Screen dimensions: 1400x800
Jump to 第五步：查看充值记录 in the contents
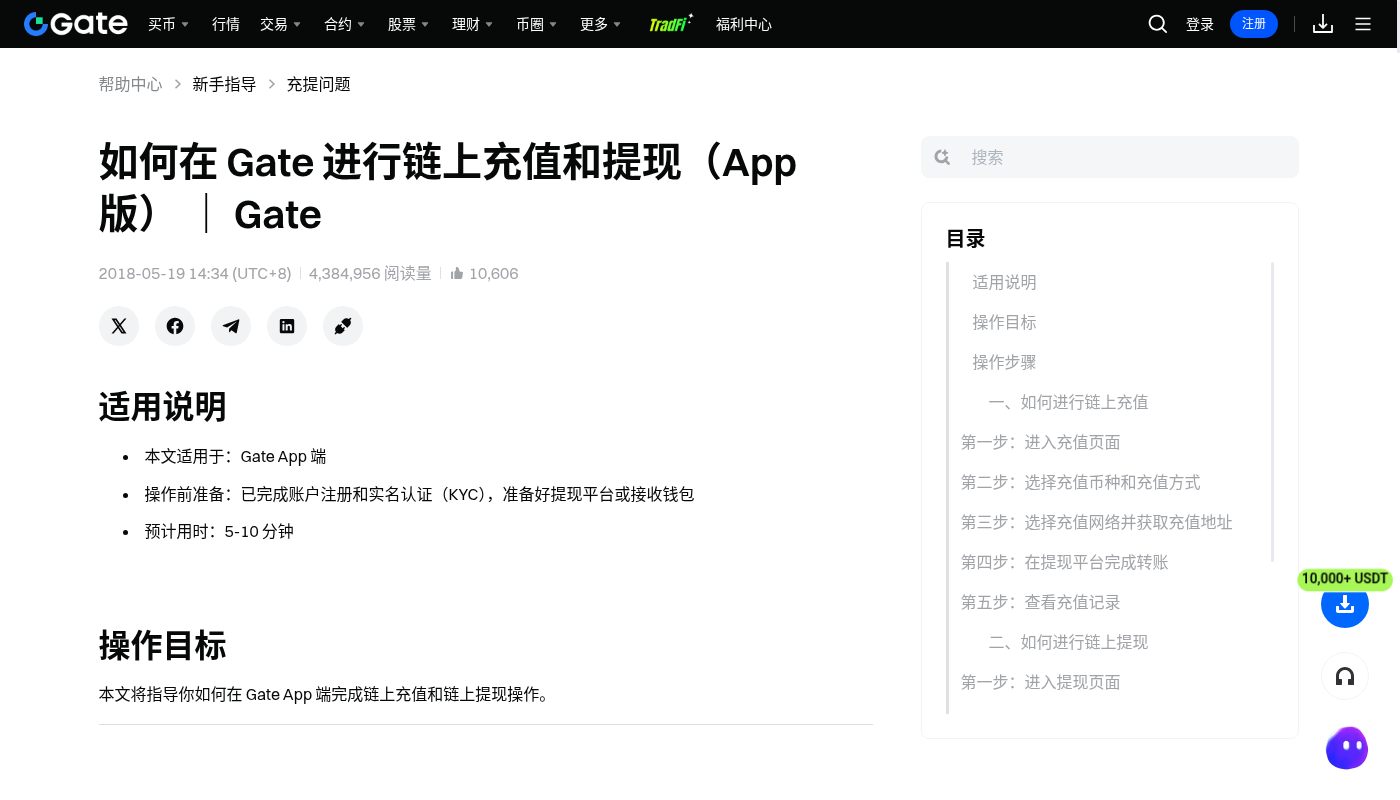1040,602
